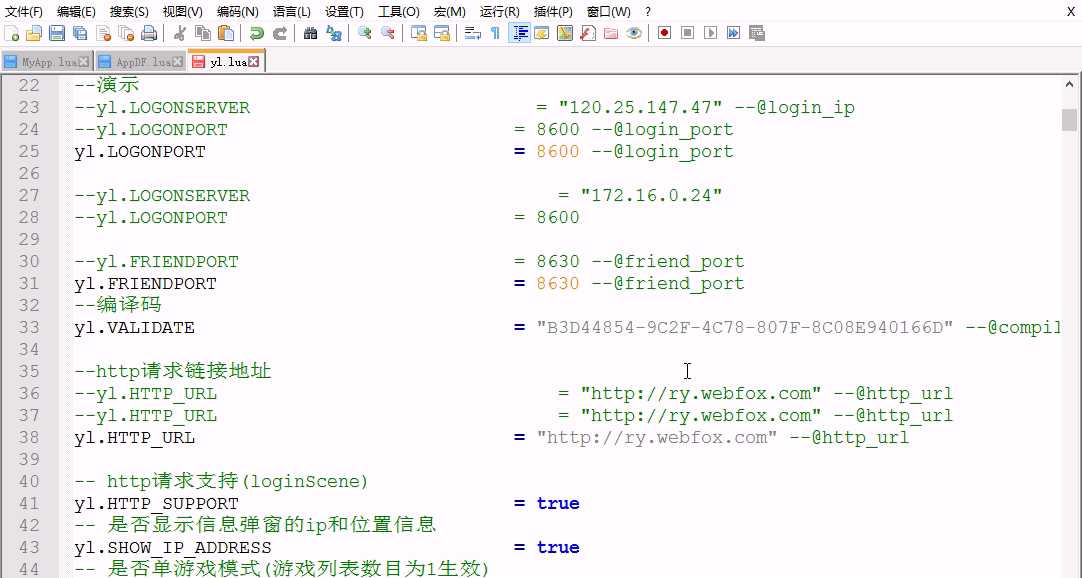The height and width of the screenshot is (578, 1082).
Task: Open the 工具(O) menu
Action: 399,12
